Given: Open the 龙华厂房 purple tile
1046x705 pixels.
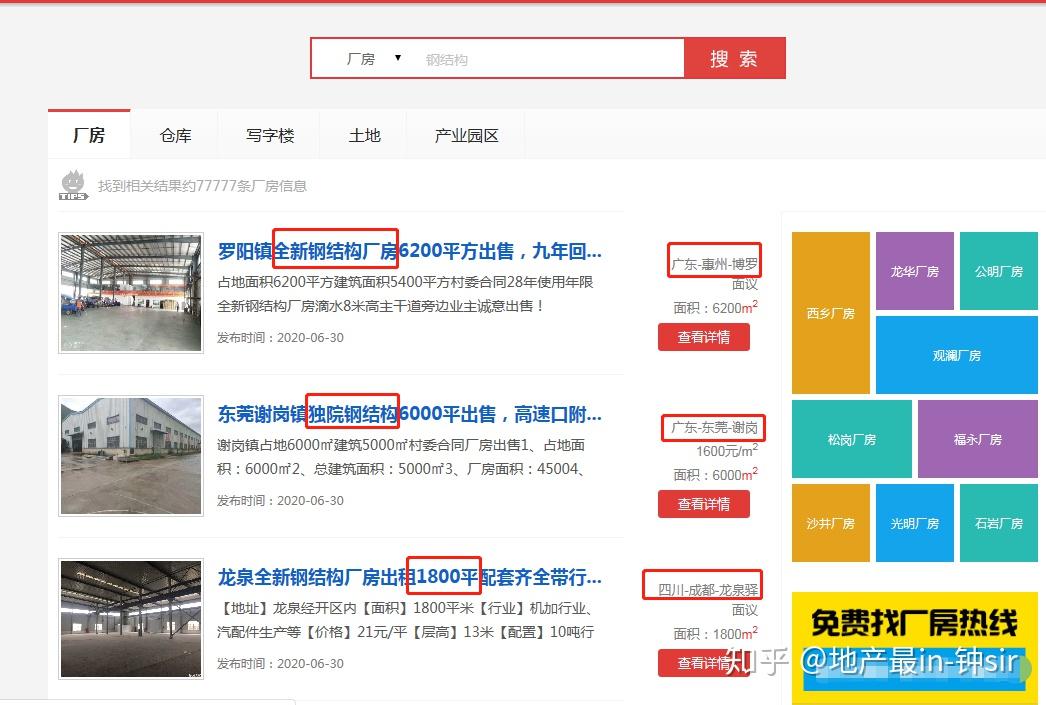Looking at the screenshot, I should [915, 271].
